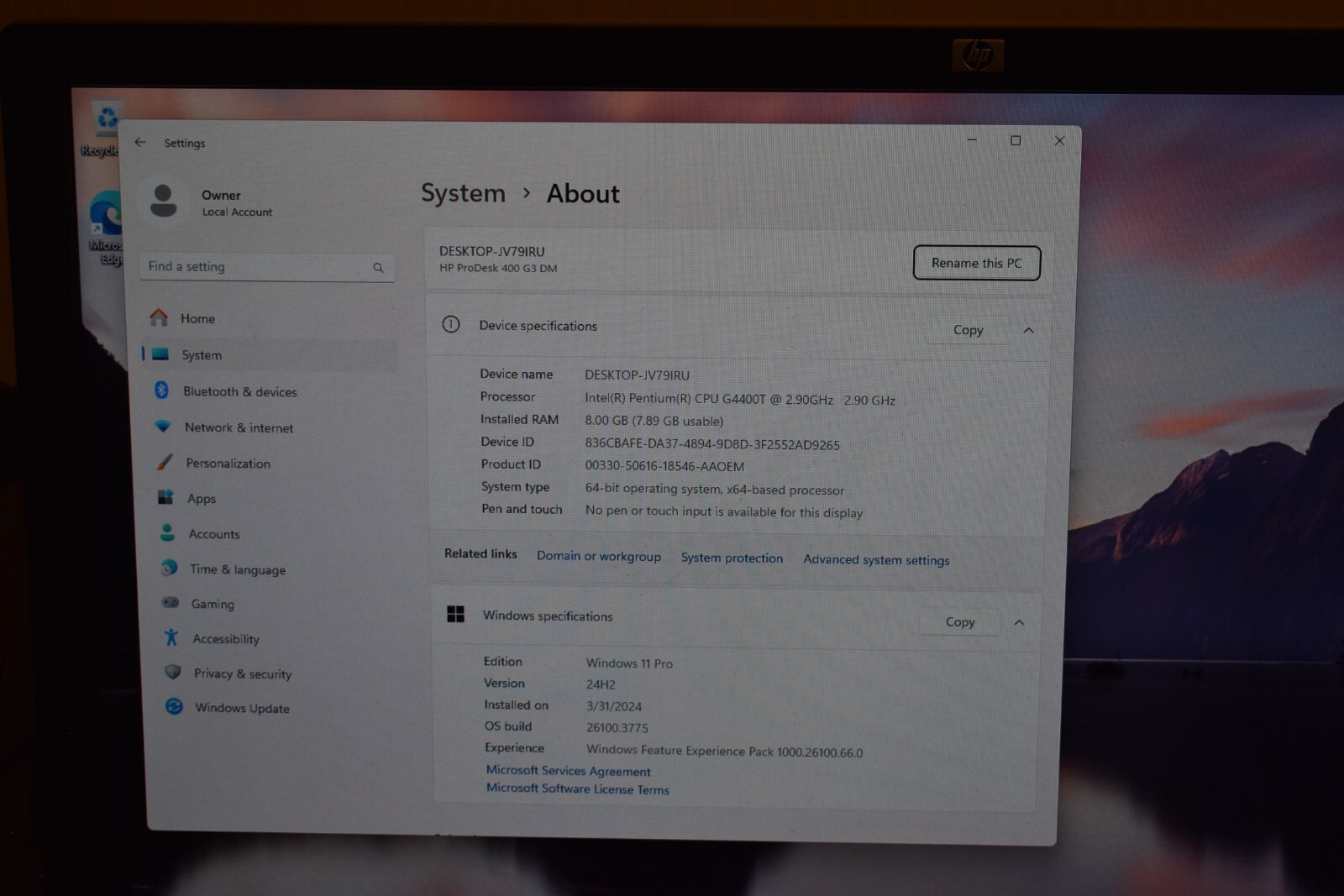Select System in the sidebar
The image size is (1344, 896).
tap(270, 355)
